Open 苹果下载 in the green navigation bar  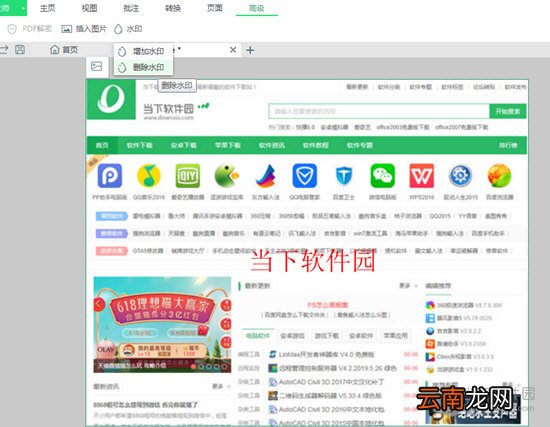(228, 145)
